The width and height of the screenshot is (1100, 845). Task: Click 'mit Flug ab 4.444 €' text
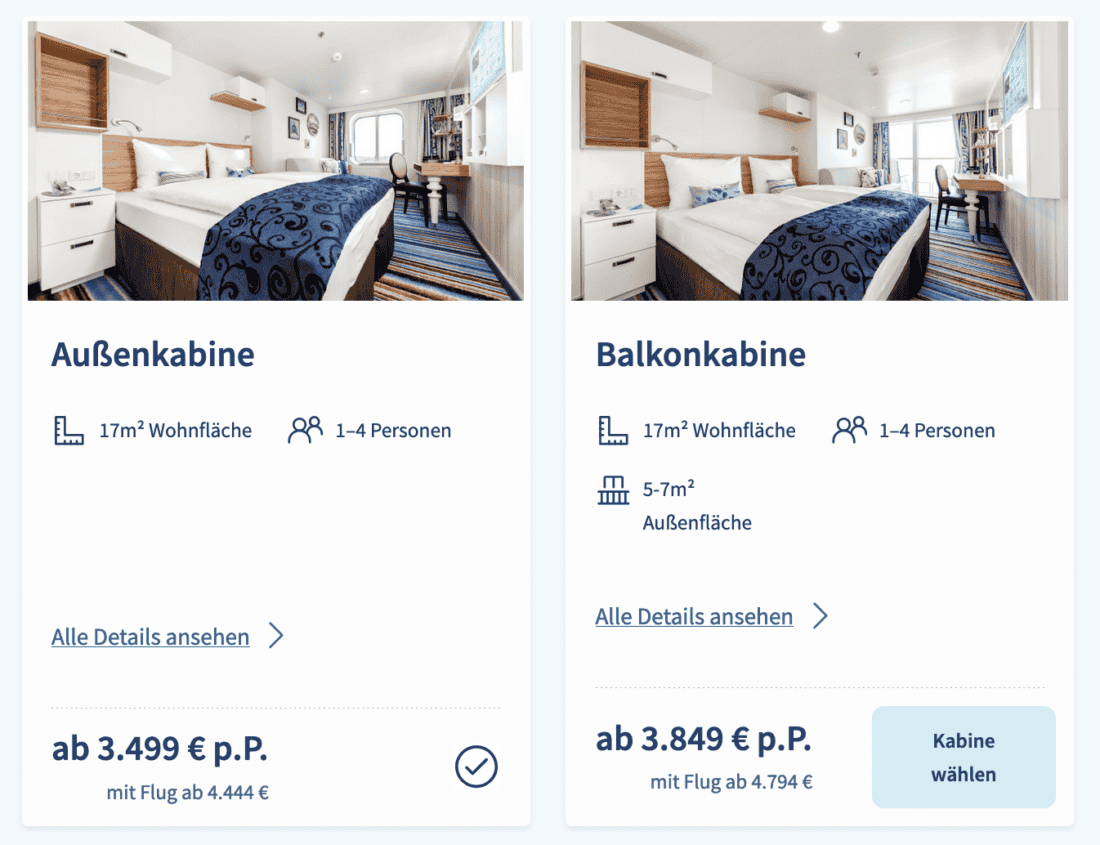coord(188,793)
